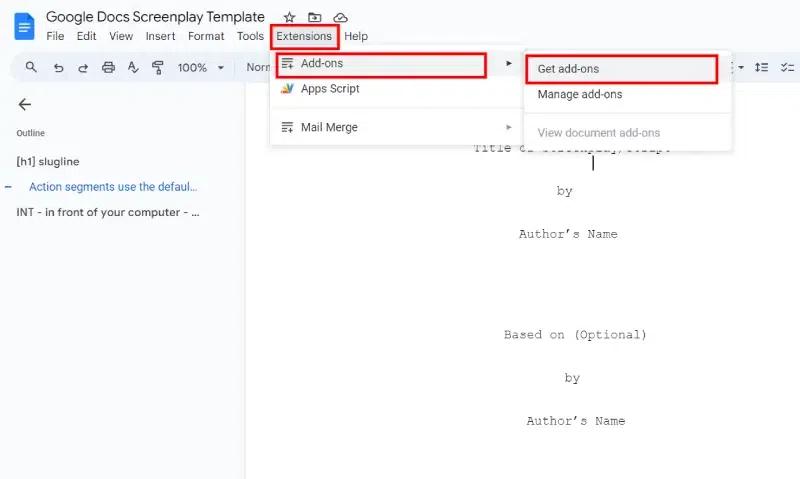The width and height of the screenshot is (800, 479).
Task: Click the search menus magnifier icon
Action: click(31, 67)
